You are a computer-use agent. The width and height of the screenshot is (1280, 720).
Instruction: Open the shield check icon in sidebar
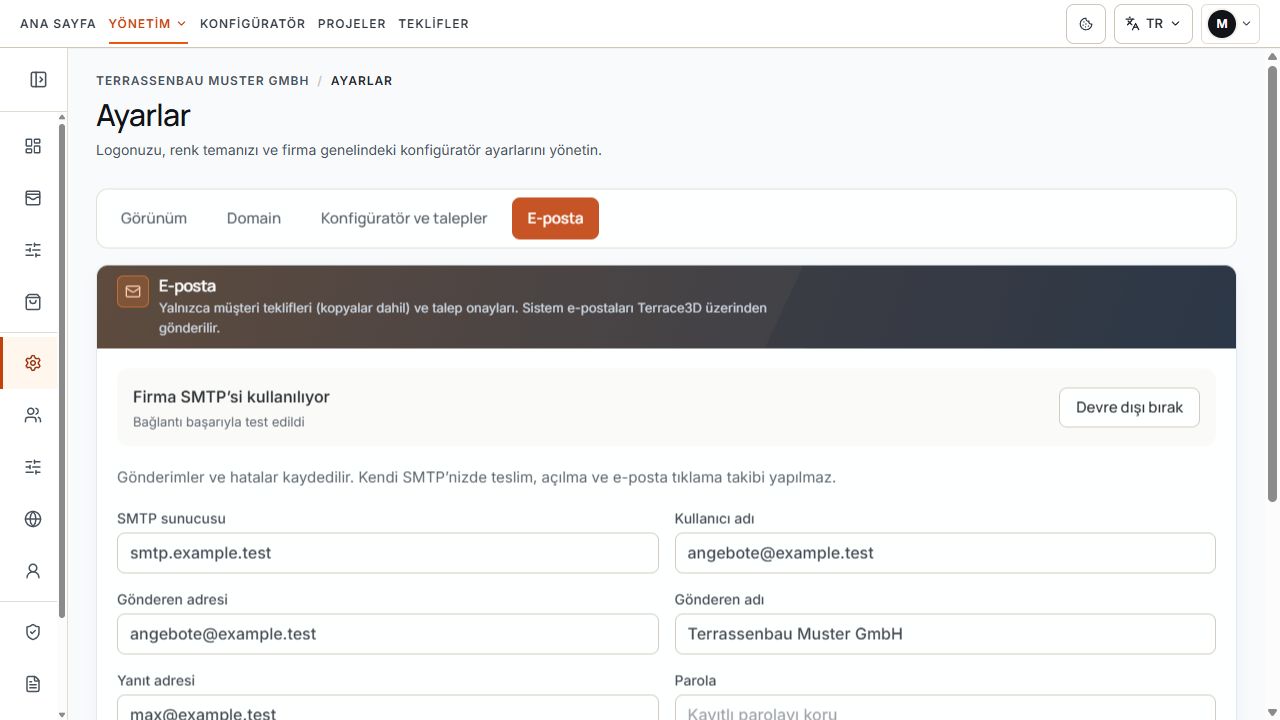tap(33, 632)
